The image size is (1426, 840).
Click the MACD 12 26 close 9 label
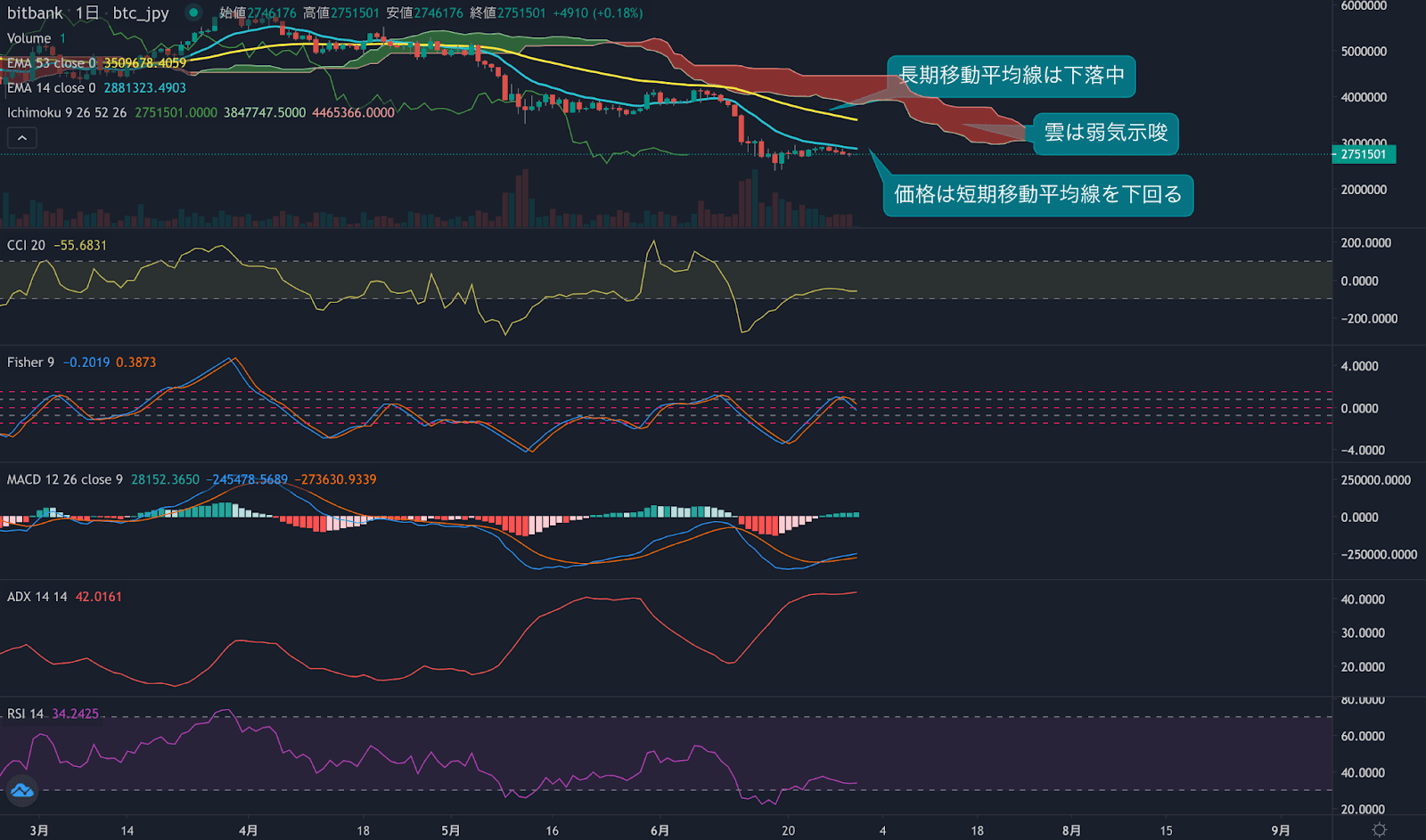(64, 479)
